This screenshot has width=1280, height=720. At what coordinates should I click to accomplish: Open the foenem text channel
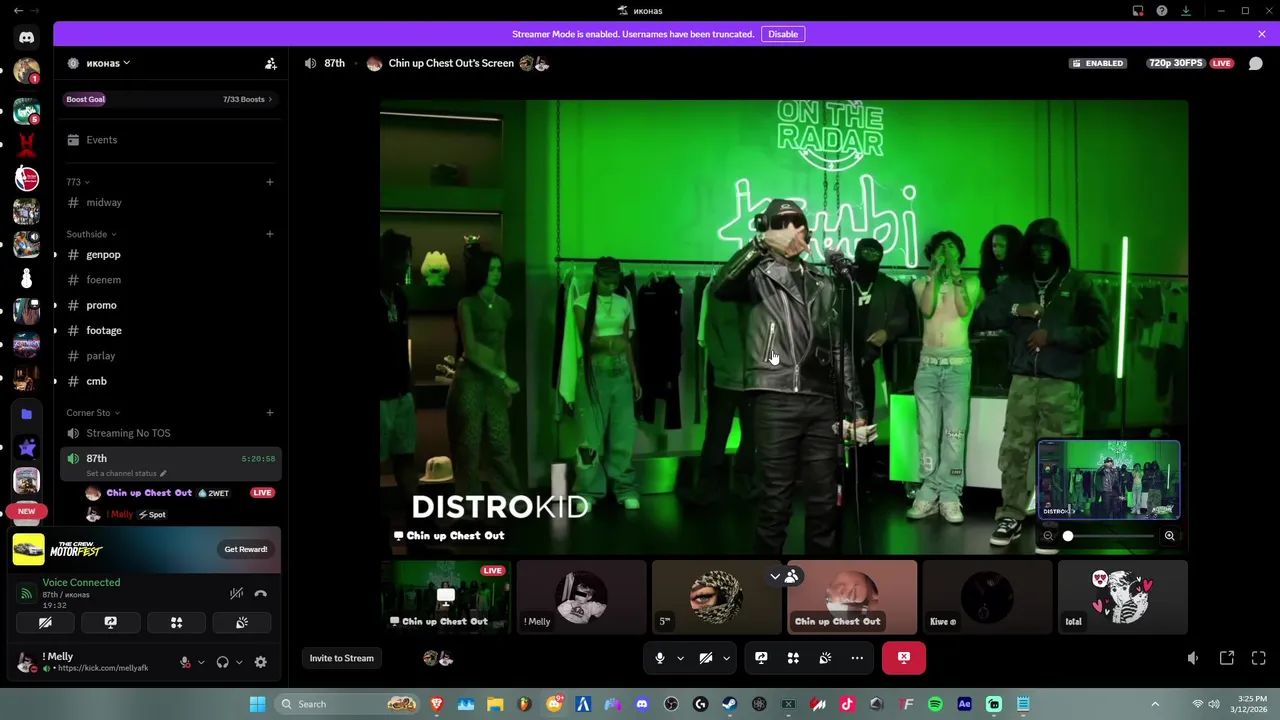[x=171, y=280]
